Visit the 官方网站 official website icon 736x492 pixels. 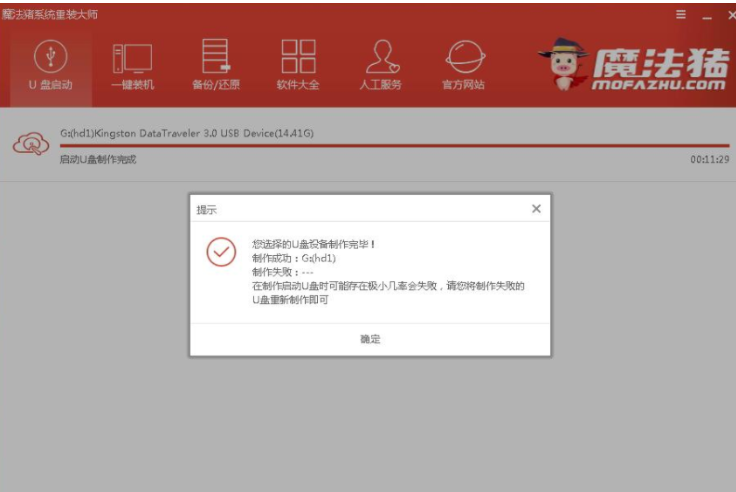tap(463, 64)
